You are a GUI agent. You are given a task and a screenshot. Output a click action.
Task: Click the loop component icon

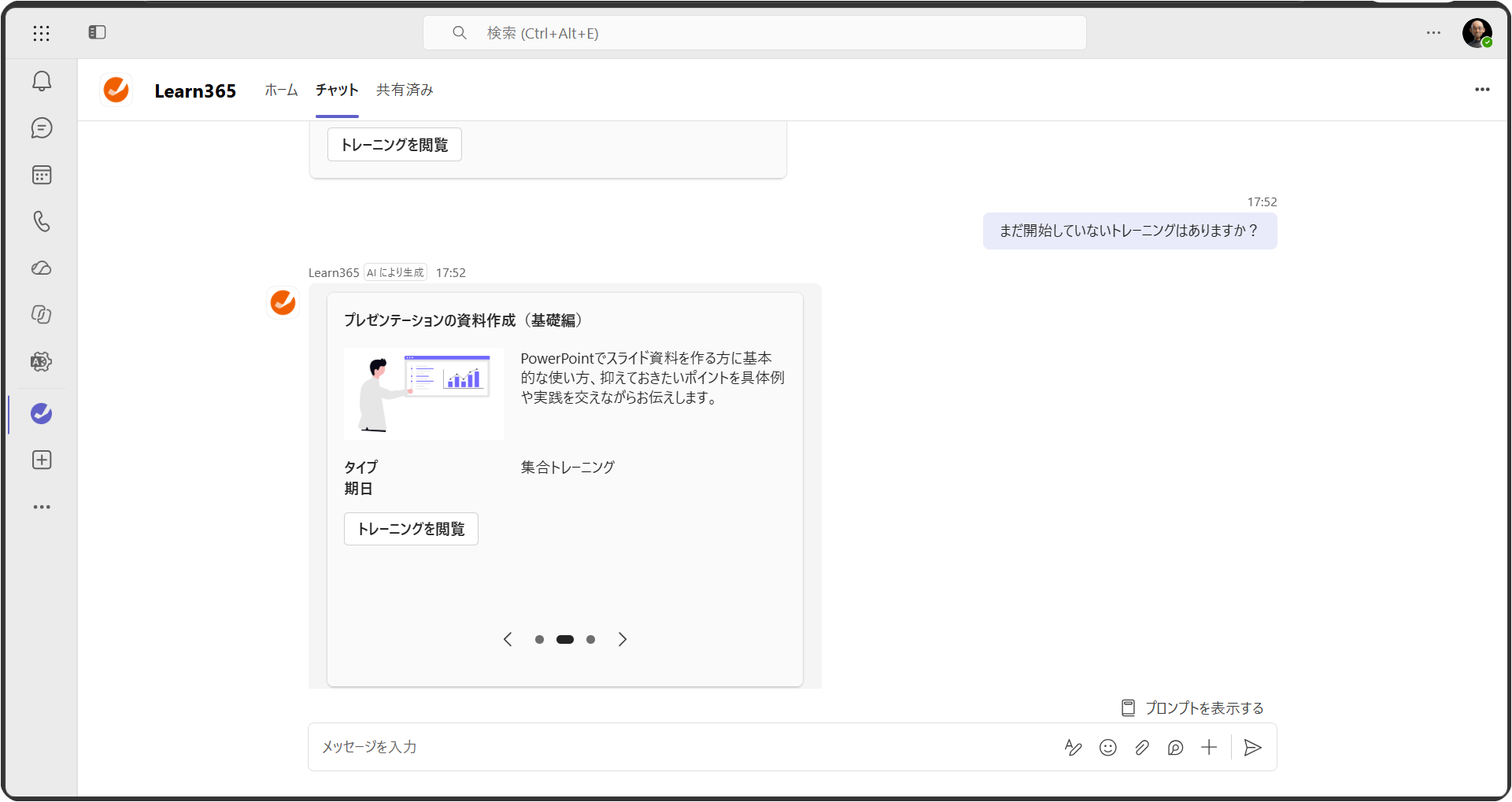(1175, 748)
